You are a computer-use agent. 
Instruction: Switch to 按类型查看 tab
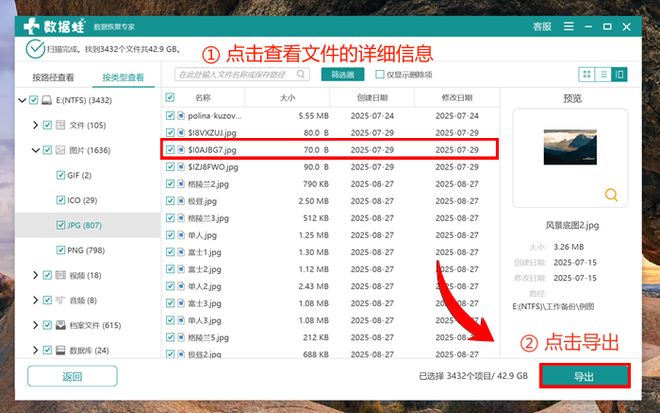coord(123,77)
